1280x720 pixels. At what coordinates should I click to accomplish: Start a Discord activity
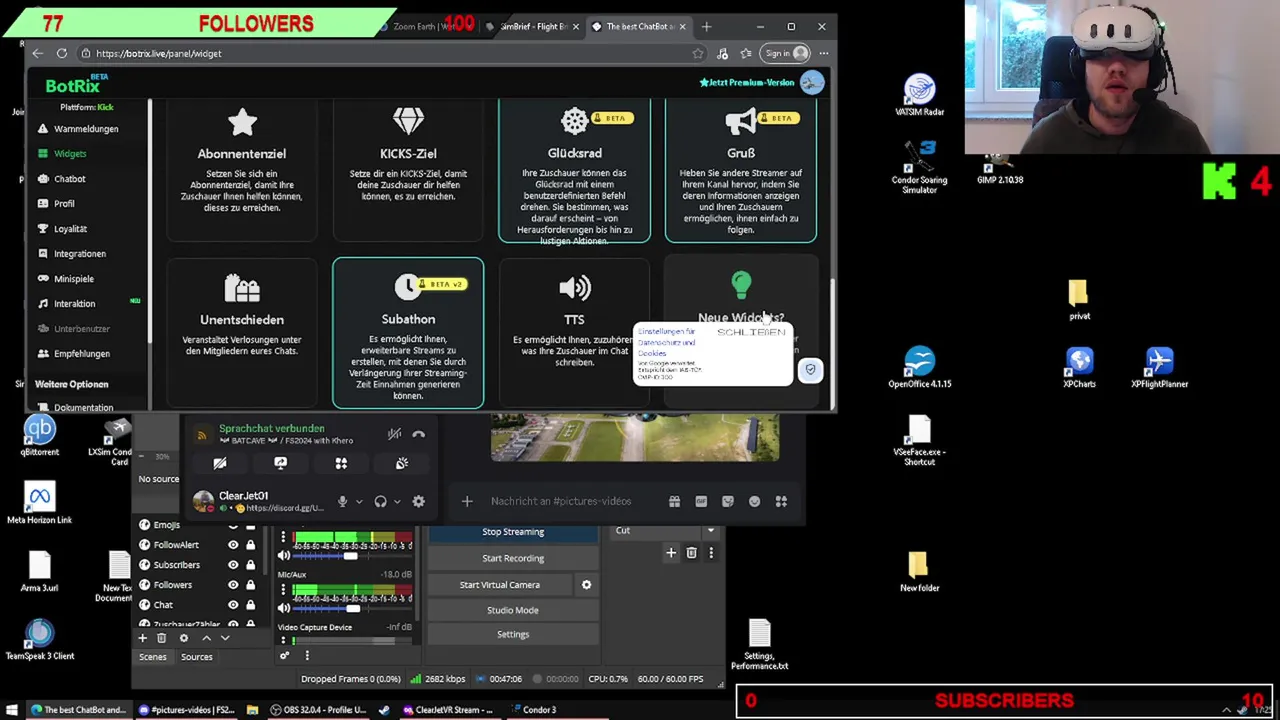coord(341,463)
